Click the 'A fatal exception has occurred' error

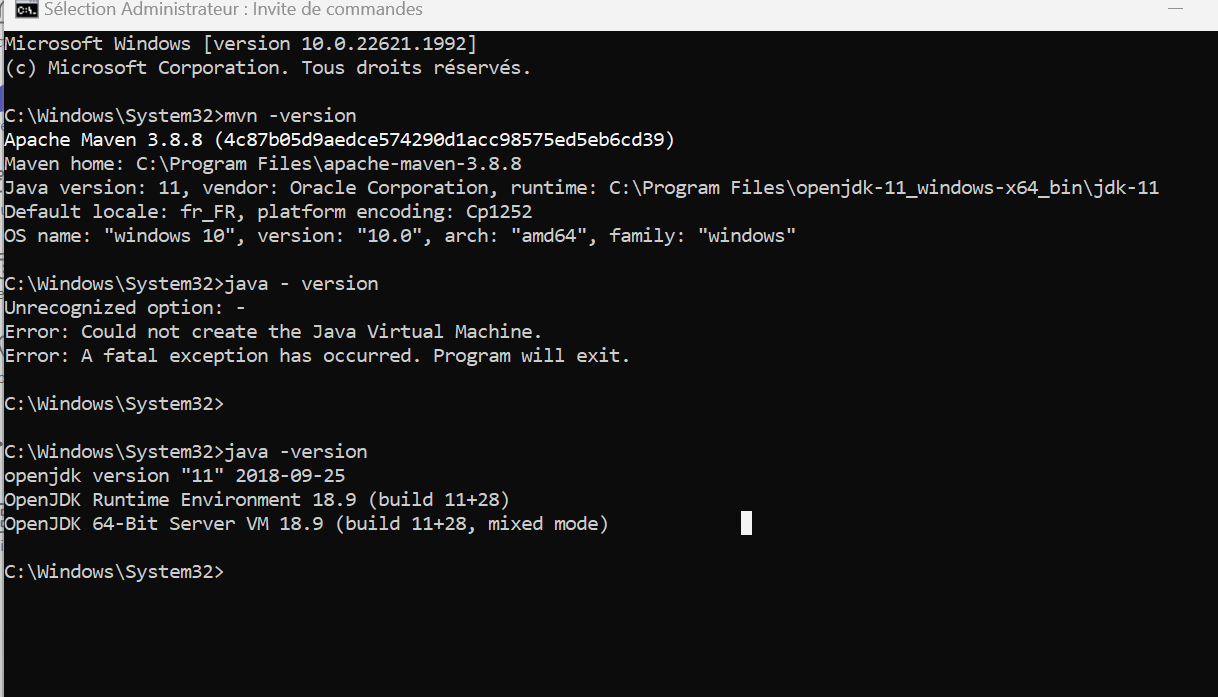pyautogui.click(x=317, y=356)
